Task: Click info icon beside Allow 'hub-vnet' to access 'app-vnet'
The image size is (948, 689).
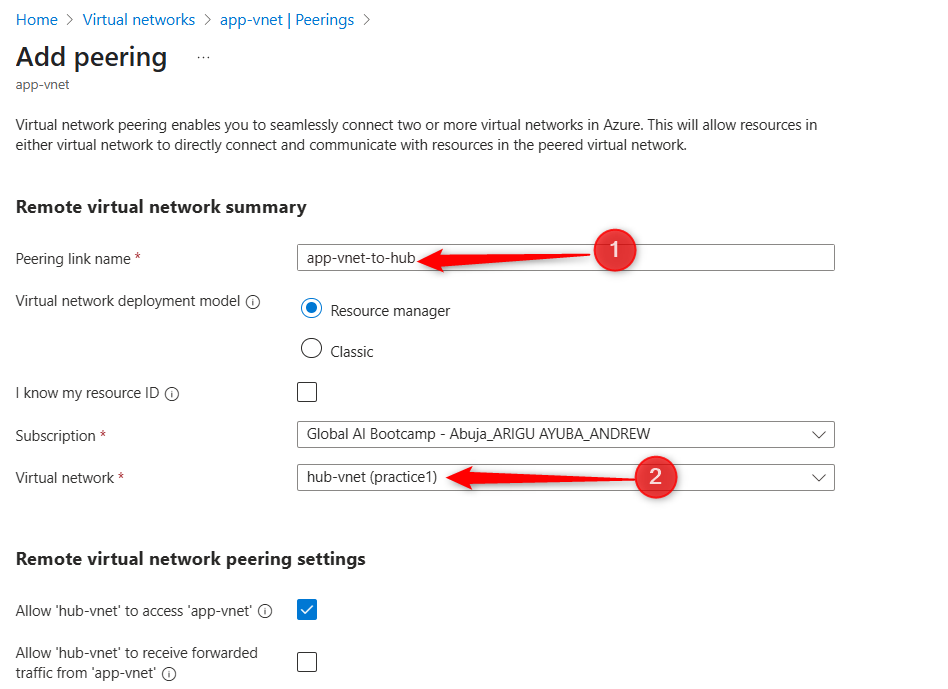Action: click(x=266, y=611)
